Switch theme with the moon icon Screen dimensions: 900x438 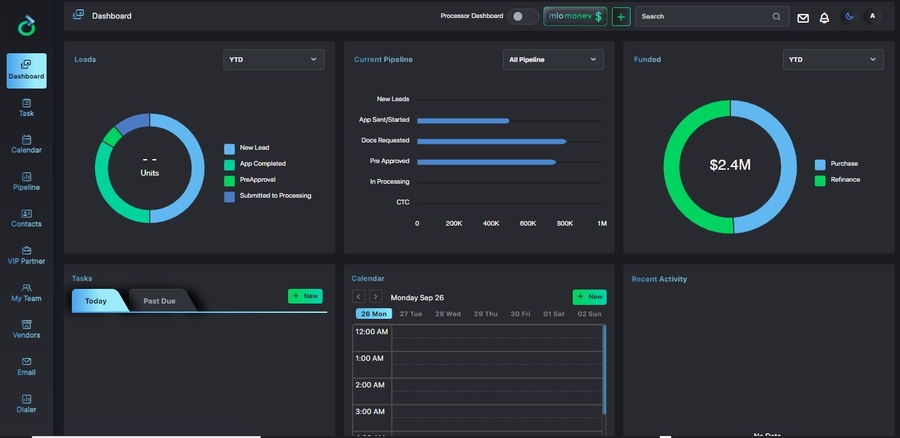[850, 16]
